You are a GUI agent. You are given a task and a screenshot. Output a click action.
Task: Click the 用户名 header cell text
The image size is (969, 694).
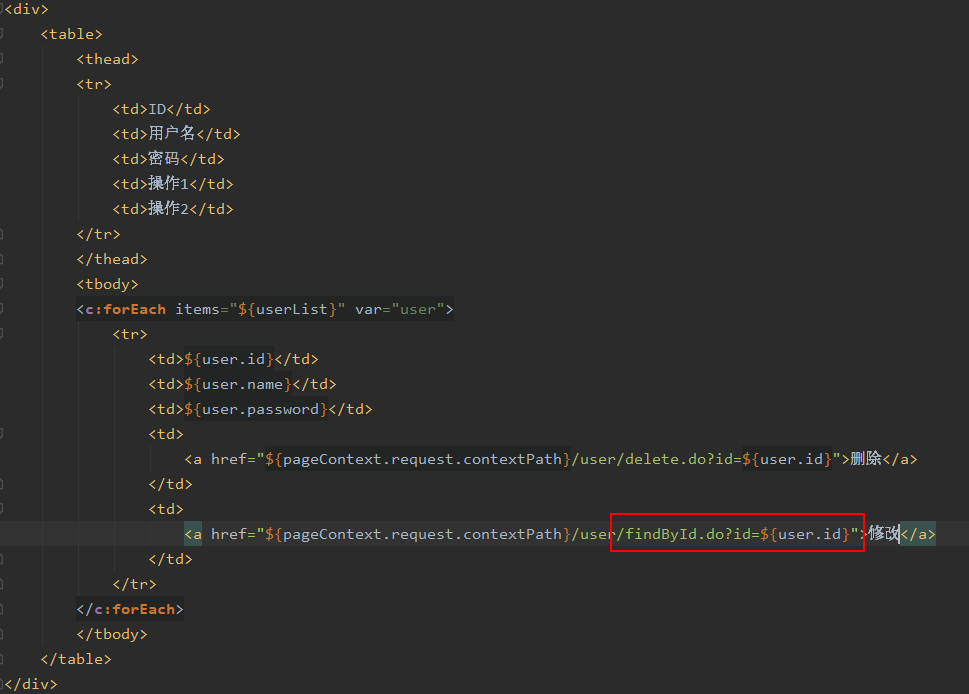pos(172,133)
